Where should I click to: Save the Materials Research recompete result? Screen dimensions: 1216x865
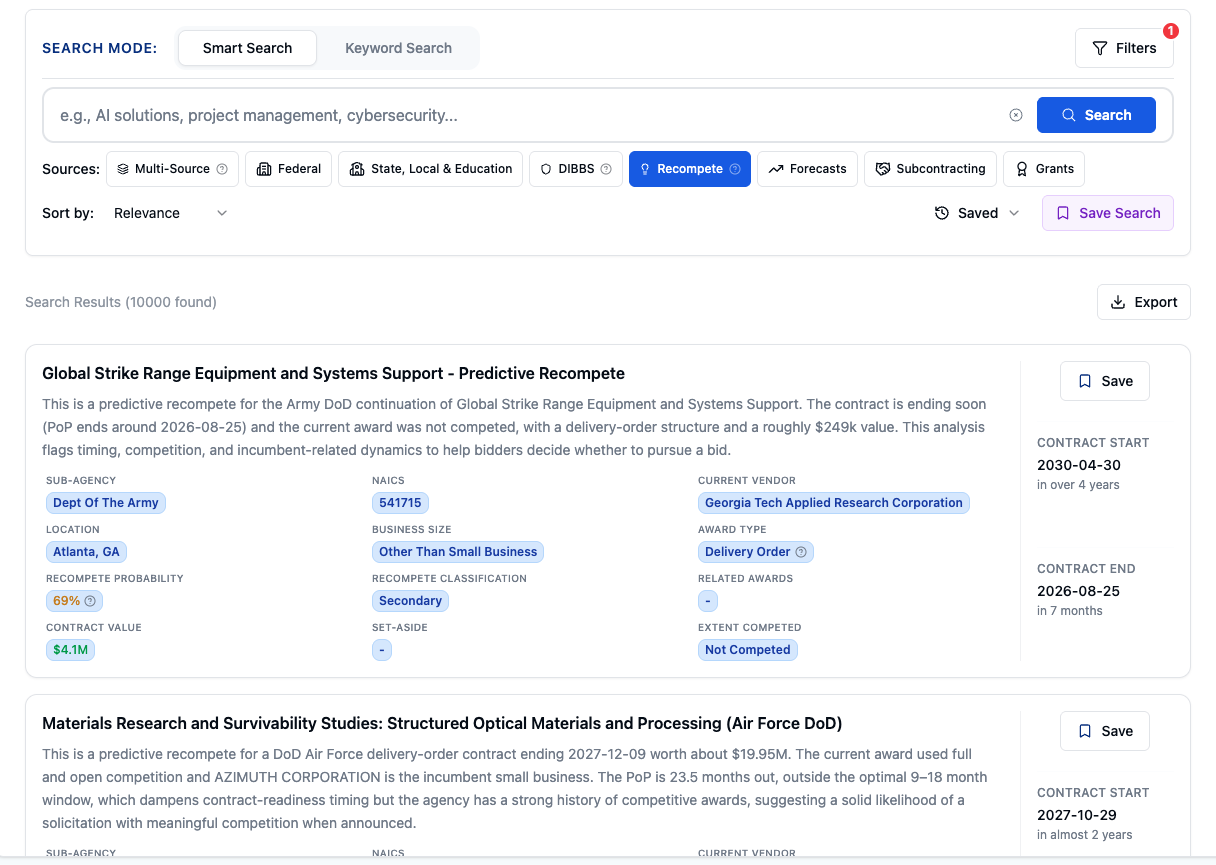tap(1104, 730)
